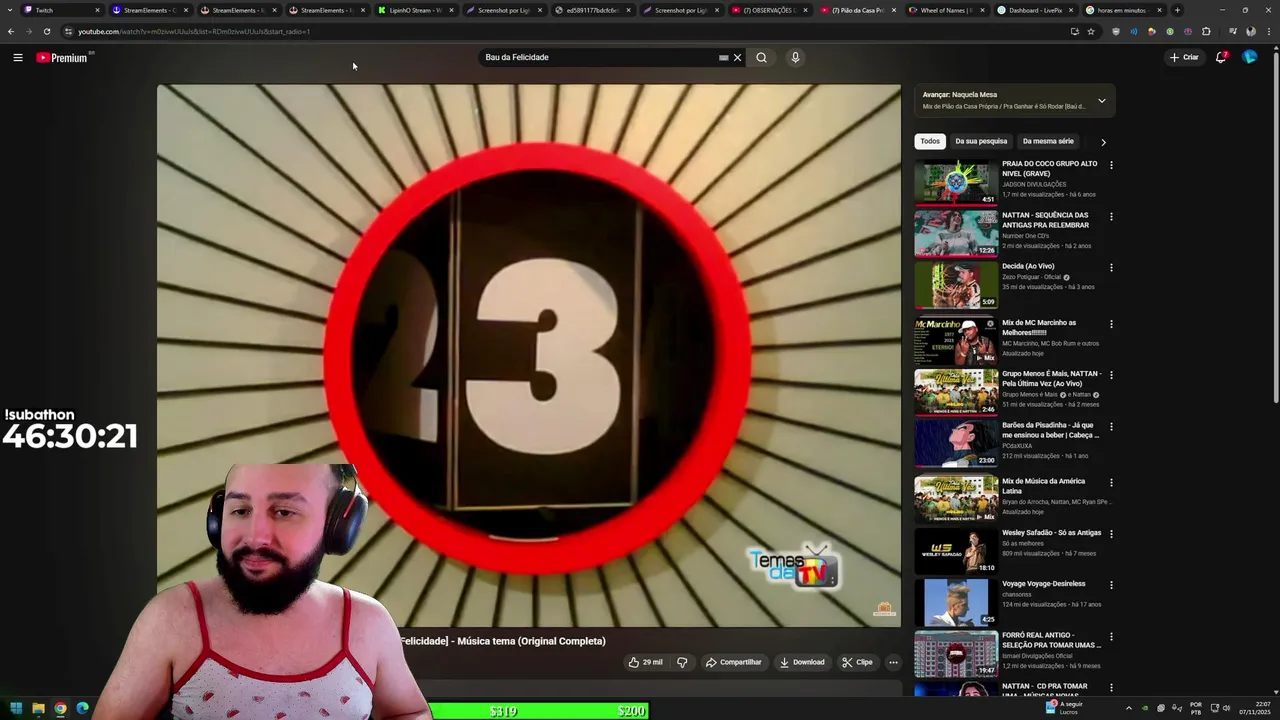Open options for Mix de MC Marcinho

(1111, 324)
